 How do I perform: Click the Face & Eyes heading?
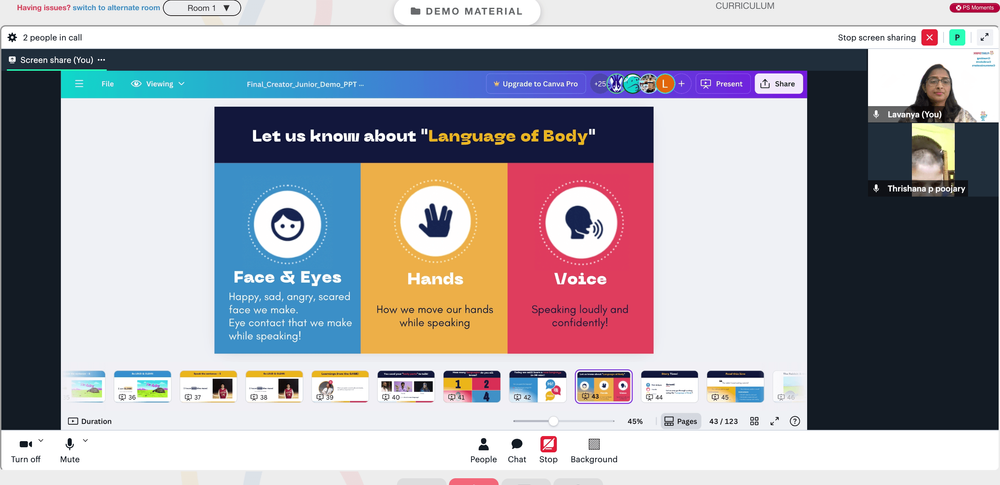[x=288, y=277]
